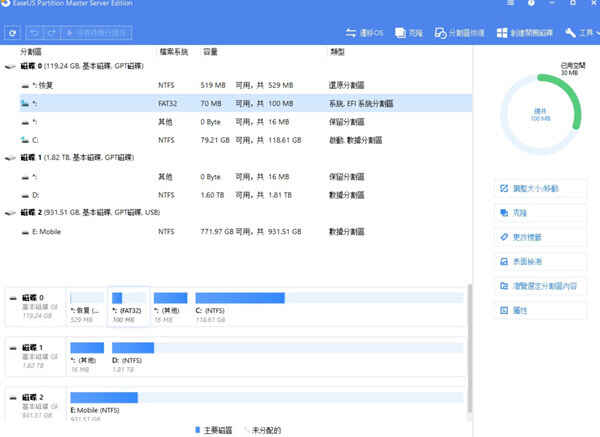Click Properties in the right panel

[540, 310]
